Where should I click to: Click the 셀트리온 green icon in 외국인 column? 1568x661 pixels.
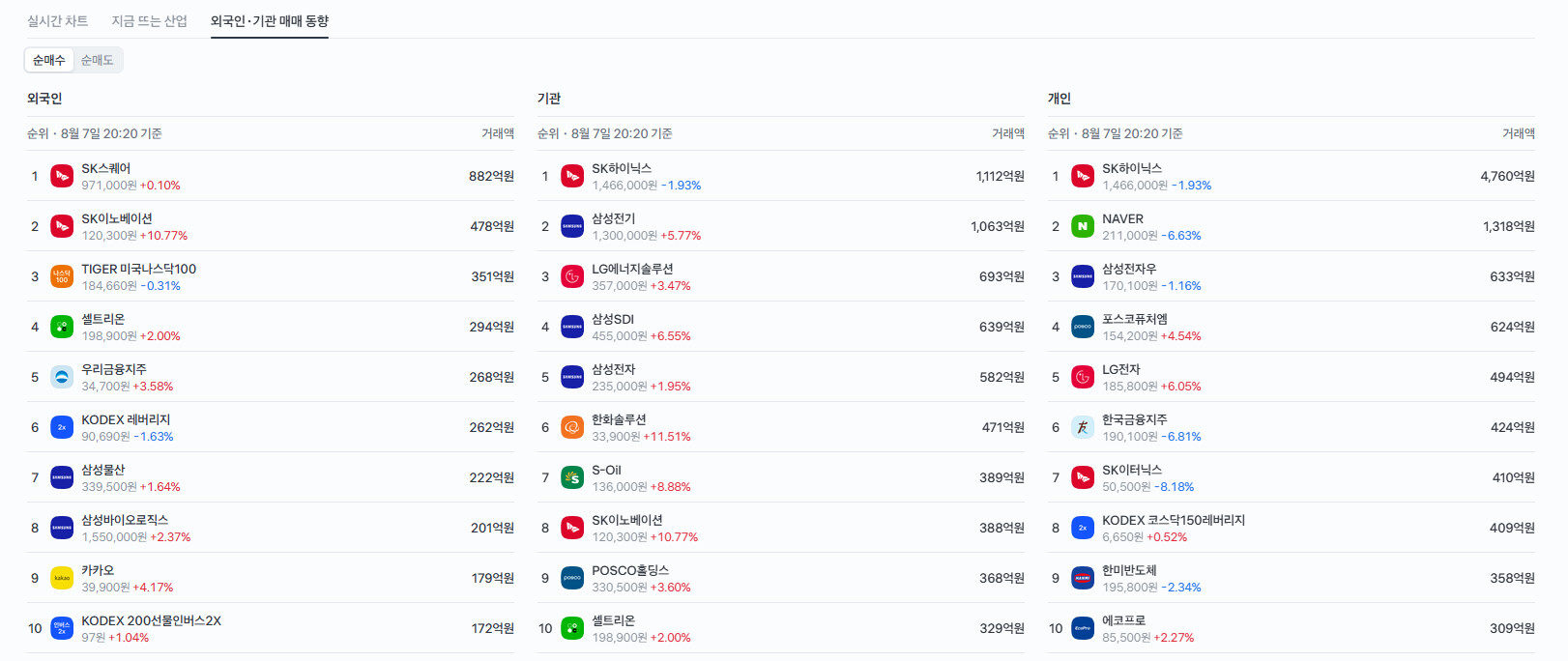tap(62, 327)
